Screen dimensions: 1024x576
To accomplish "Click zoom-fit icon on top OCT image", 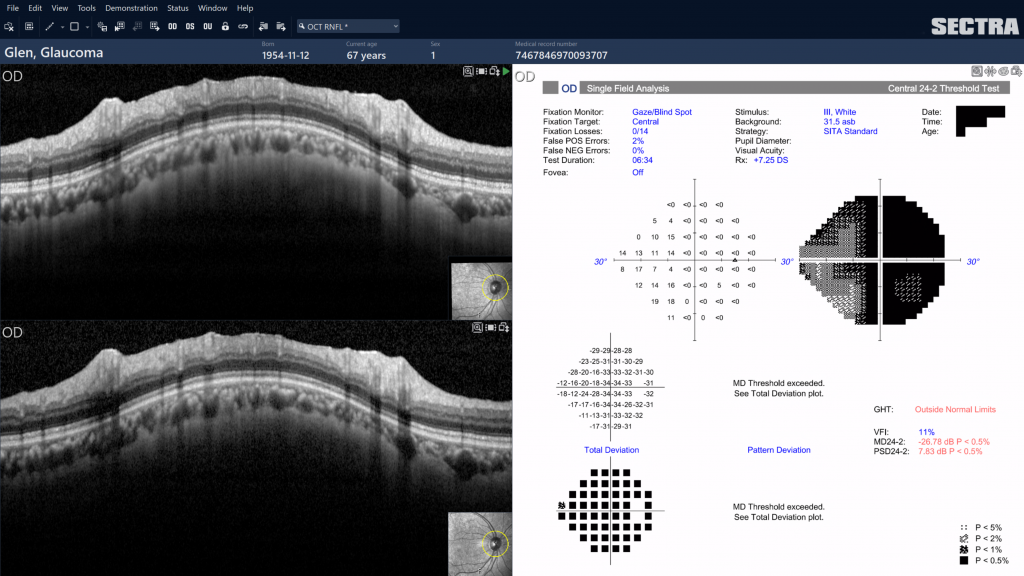I will [468, 71].
